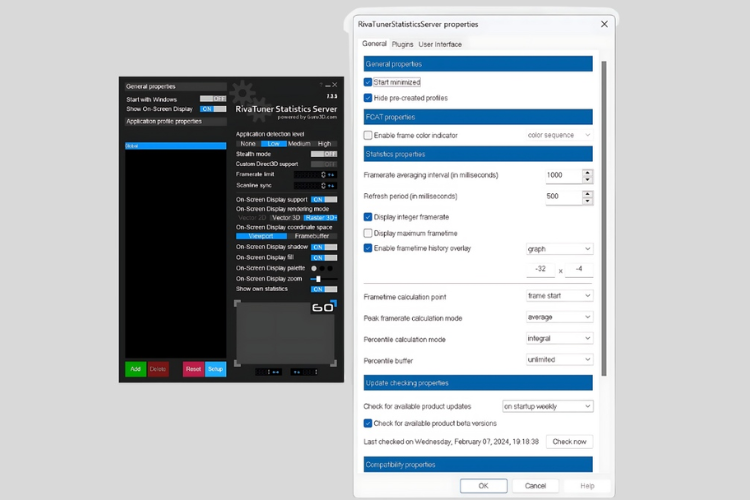Choose Viewport coordinate space

click(x=261, y=236)
